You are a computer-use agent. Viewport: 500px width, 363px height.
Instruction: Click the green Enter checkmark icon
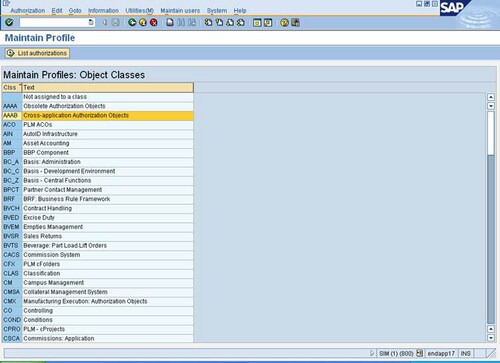9,22
